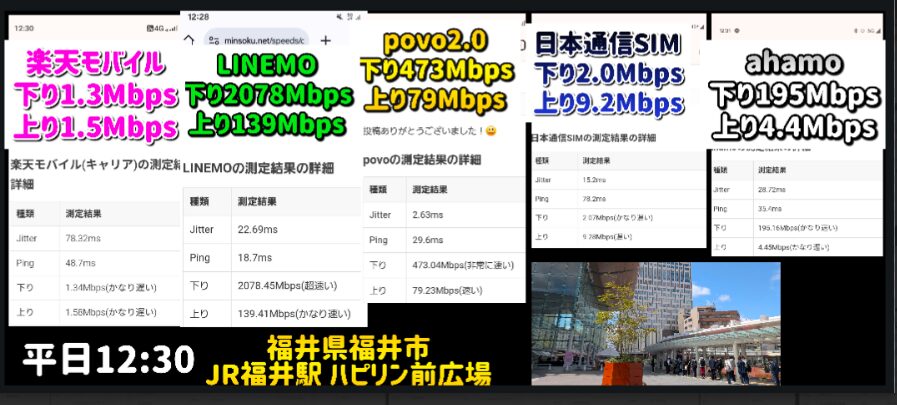The width and height of the screenshot is (897, 405).
Task: Open the JR Fukui station photo
Action: click(x=656, y=324)
